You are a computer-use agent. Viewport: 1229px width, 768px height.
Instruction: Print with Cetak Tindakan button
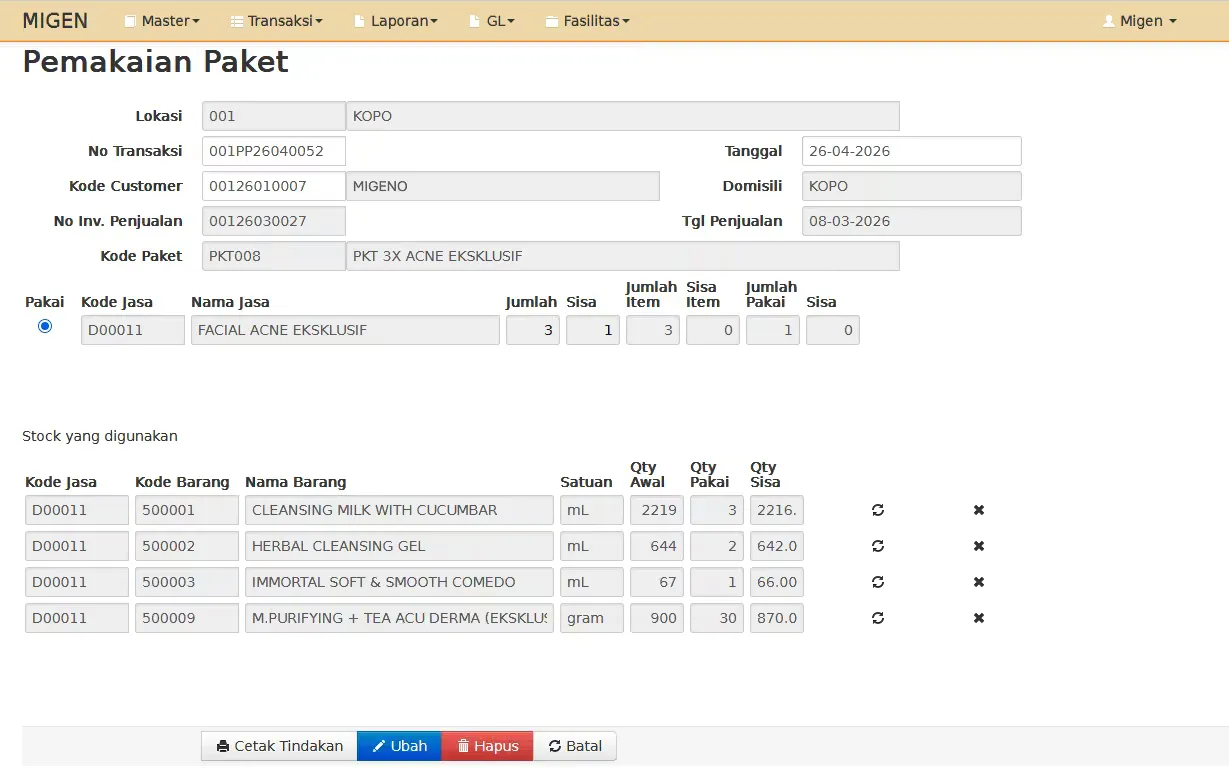(279, 746)
